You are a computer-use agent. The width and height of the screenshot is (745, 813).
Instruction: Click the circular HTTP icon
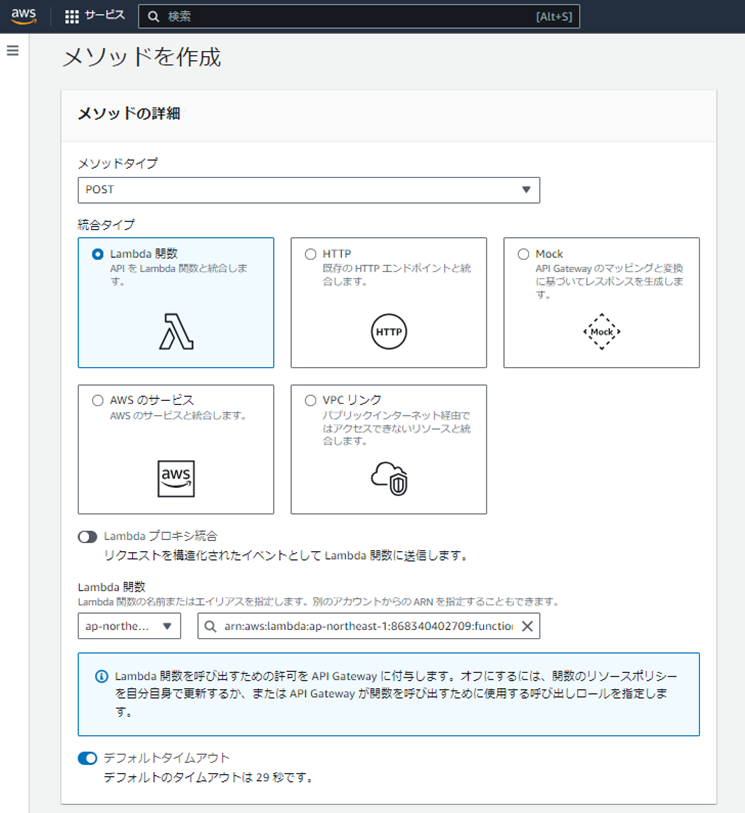pyautogui.click(x=389, y=331)
